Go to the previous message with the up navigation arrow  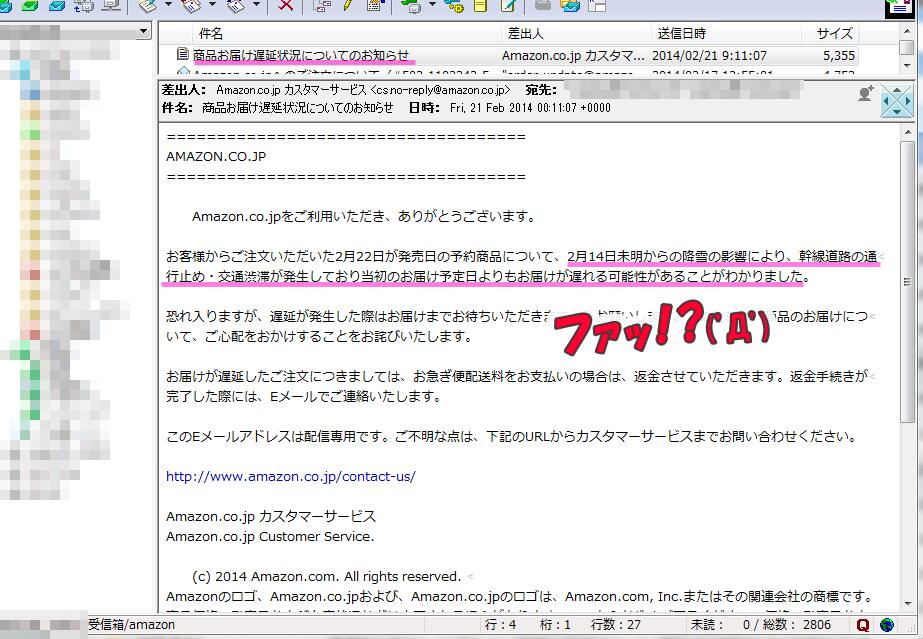897,91
